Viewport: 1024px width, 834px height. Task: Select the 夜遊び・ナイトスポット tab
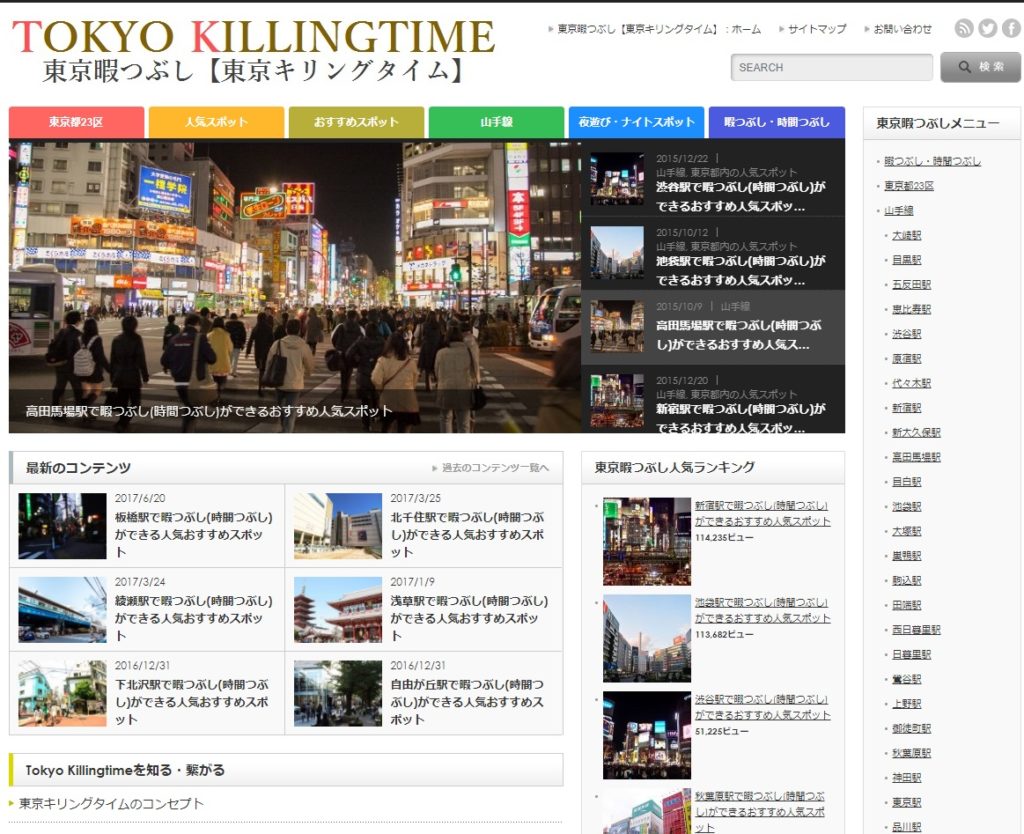pos(635,120)
